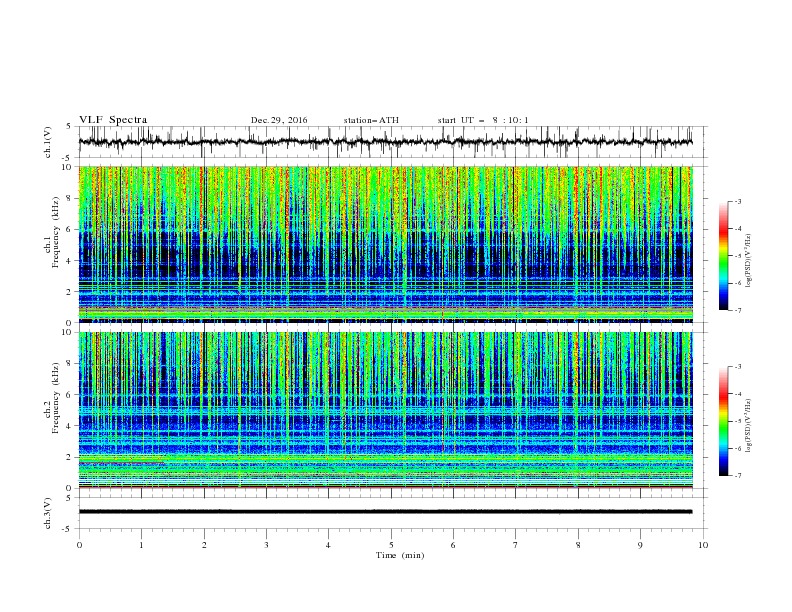
Task: Click the upper colorbar "-3" tick value
Action: point(737,201)
